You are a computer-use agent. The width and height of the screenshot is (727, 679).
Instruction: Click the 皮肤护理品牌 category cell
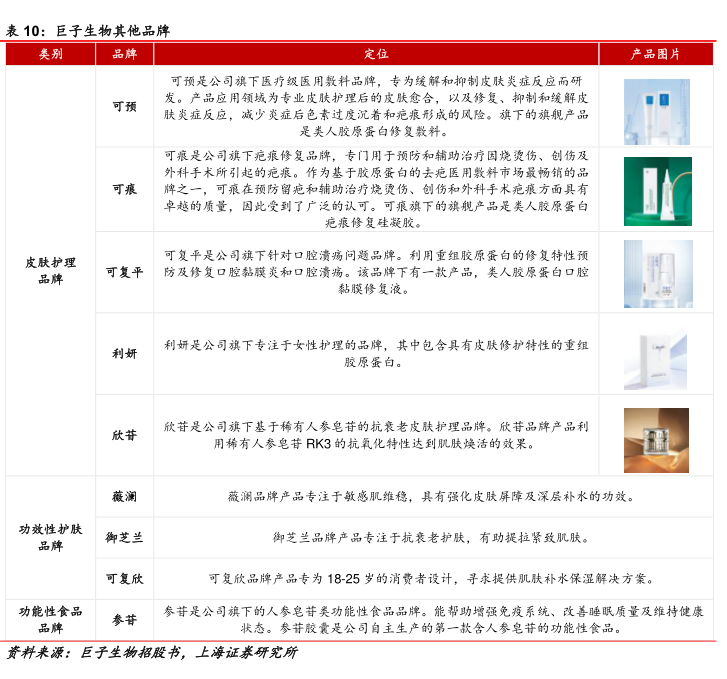tap(50, 271)
